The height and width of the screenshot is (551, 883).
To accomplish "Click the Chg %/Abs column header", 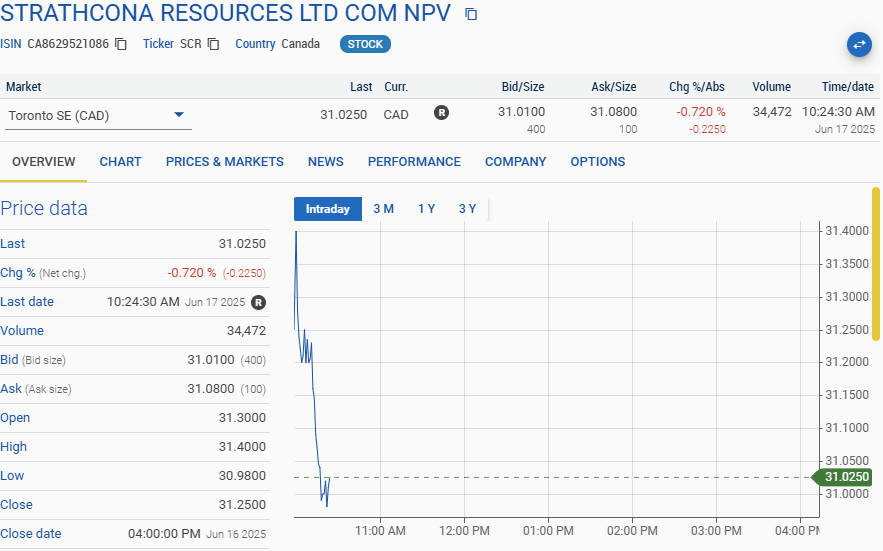I will tap(697, 87).
